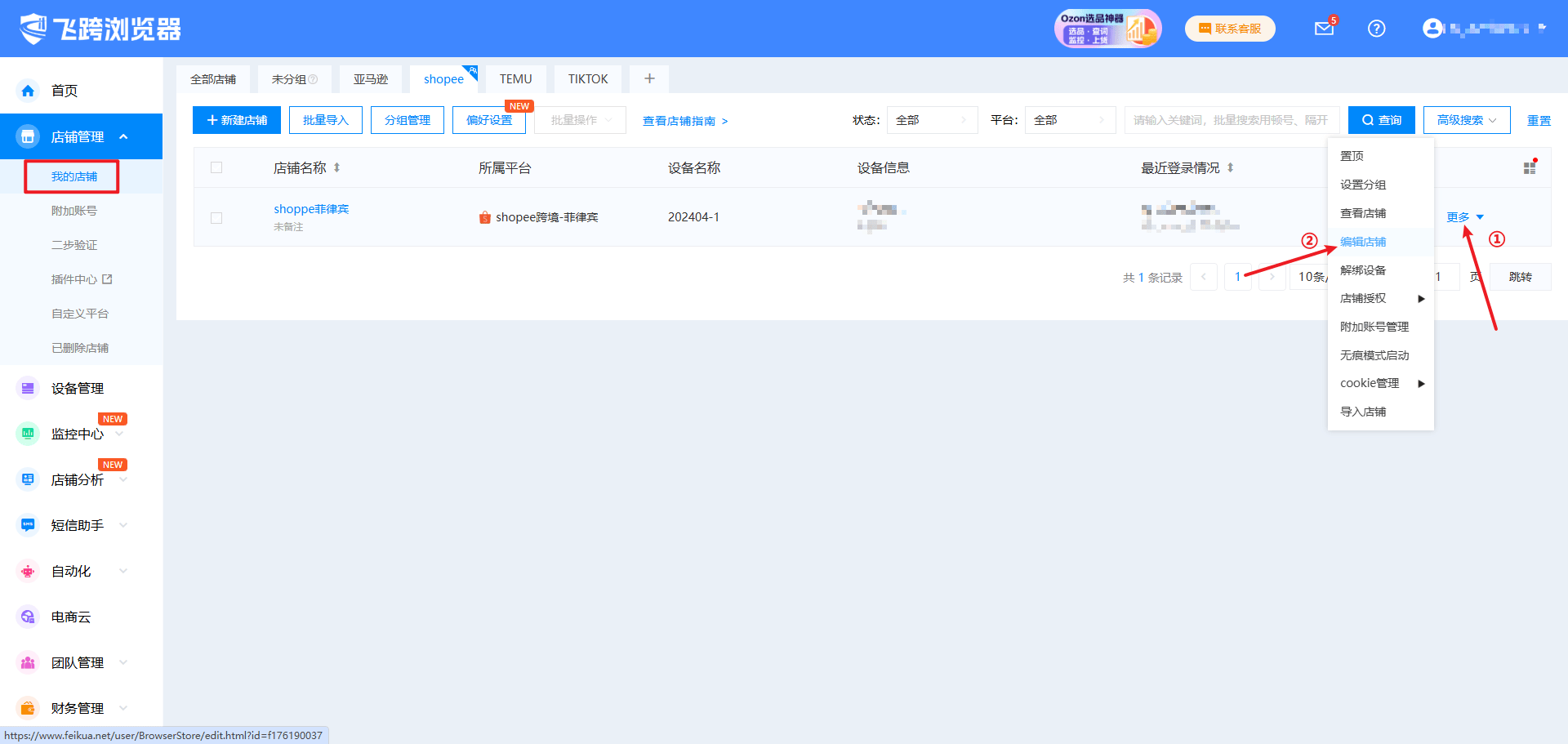Select 编辑店铺 from the context menu
The image size is (1568, 744).
click(x=1362, y=242)
